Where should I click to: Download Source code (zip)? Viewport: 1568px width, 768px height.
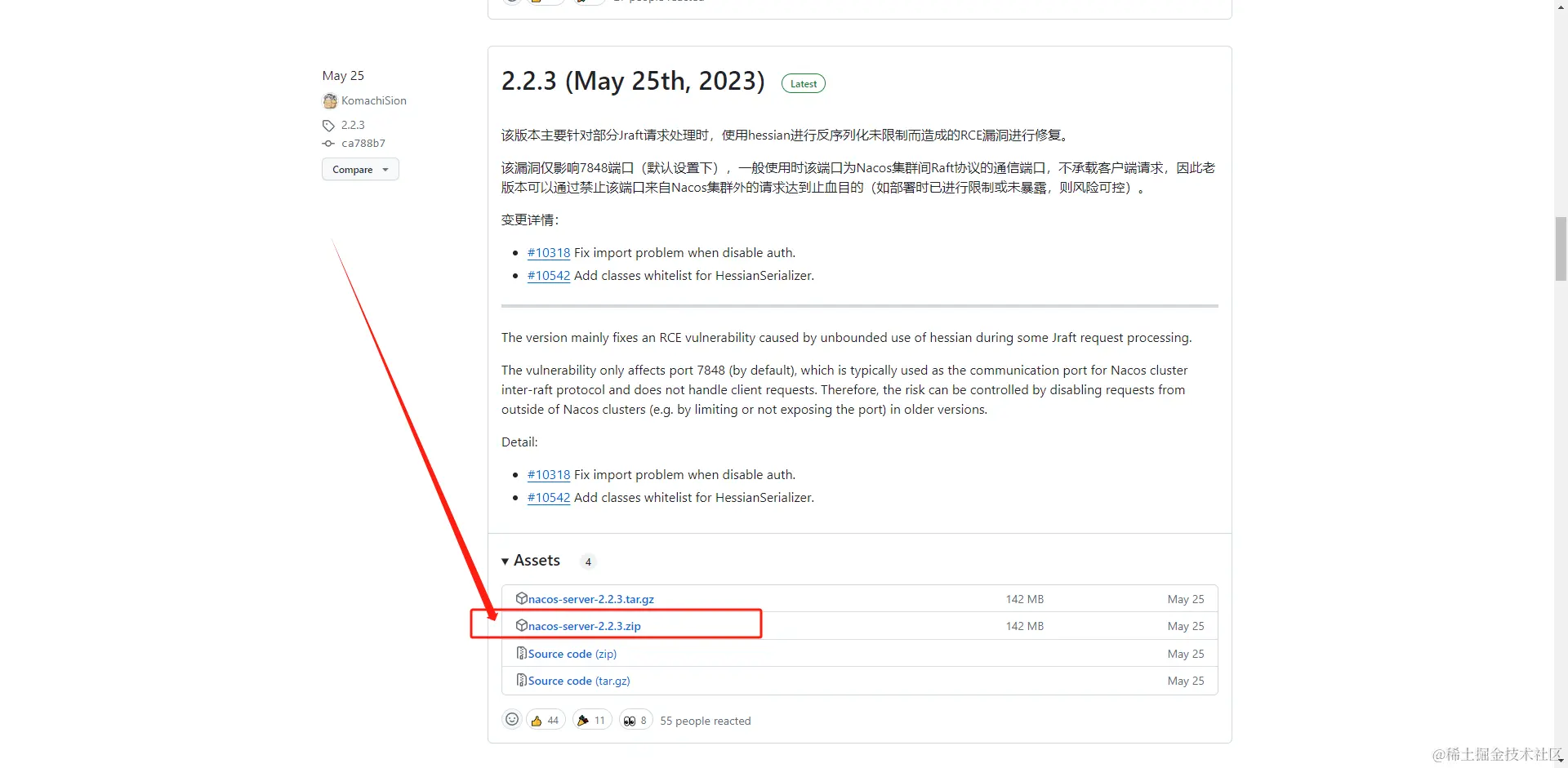(x=572, y=654)
